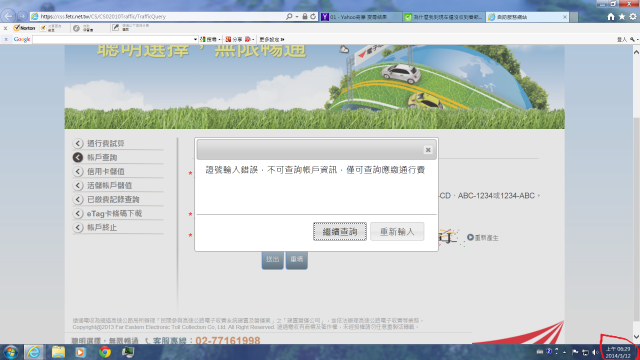Open Windows Media Player taskbar icon
This screenshot has height=360, width=640.
tap(80, 352)
